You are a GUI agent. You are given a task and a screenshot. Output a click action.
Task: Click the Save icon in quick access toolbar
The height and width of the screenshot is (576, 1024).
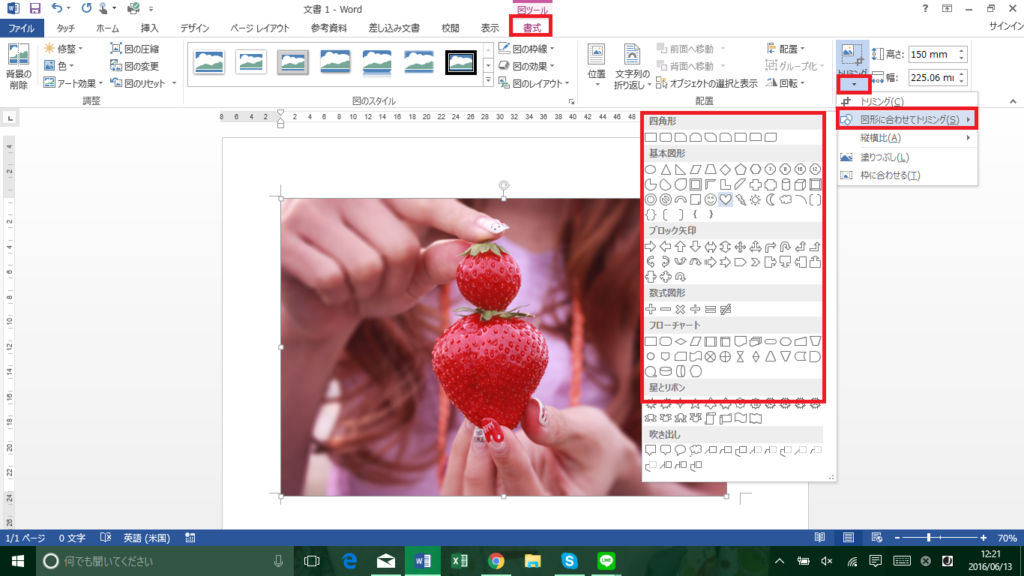35,8
